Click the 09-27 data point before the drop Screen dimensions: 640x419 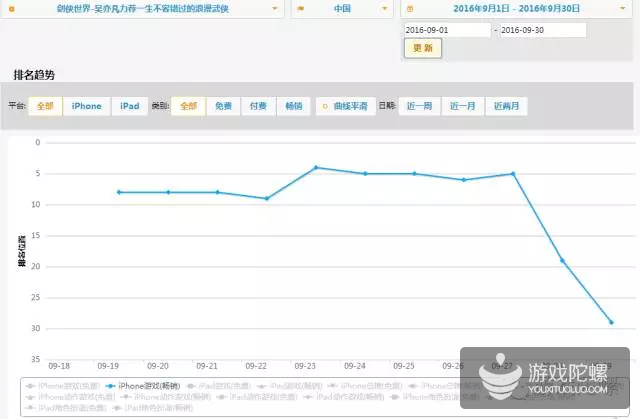click(x=513, y=174)
